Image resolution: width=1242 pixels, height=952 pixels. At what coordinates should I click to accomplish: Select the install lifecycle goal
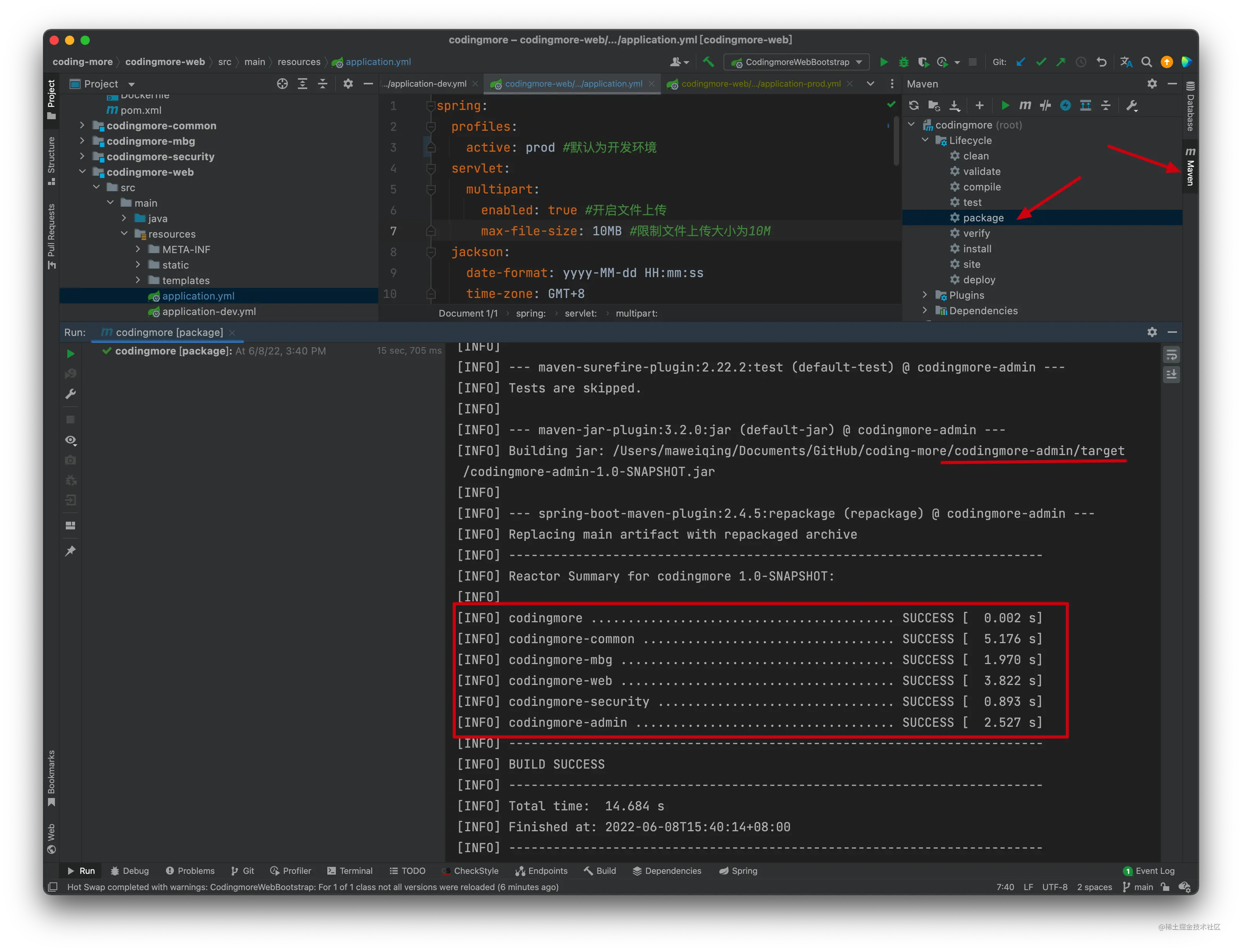click(977, 249)
